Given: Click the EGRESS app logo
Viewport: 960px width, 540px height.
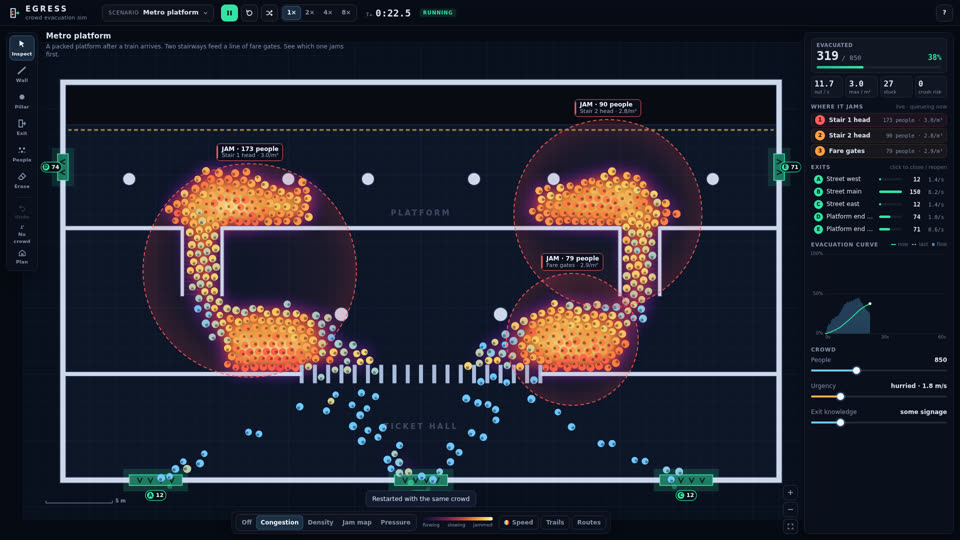Looking at the screenshot, I should pos(14,12).
